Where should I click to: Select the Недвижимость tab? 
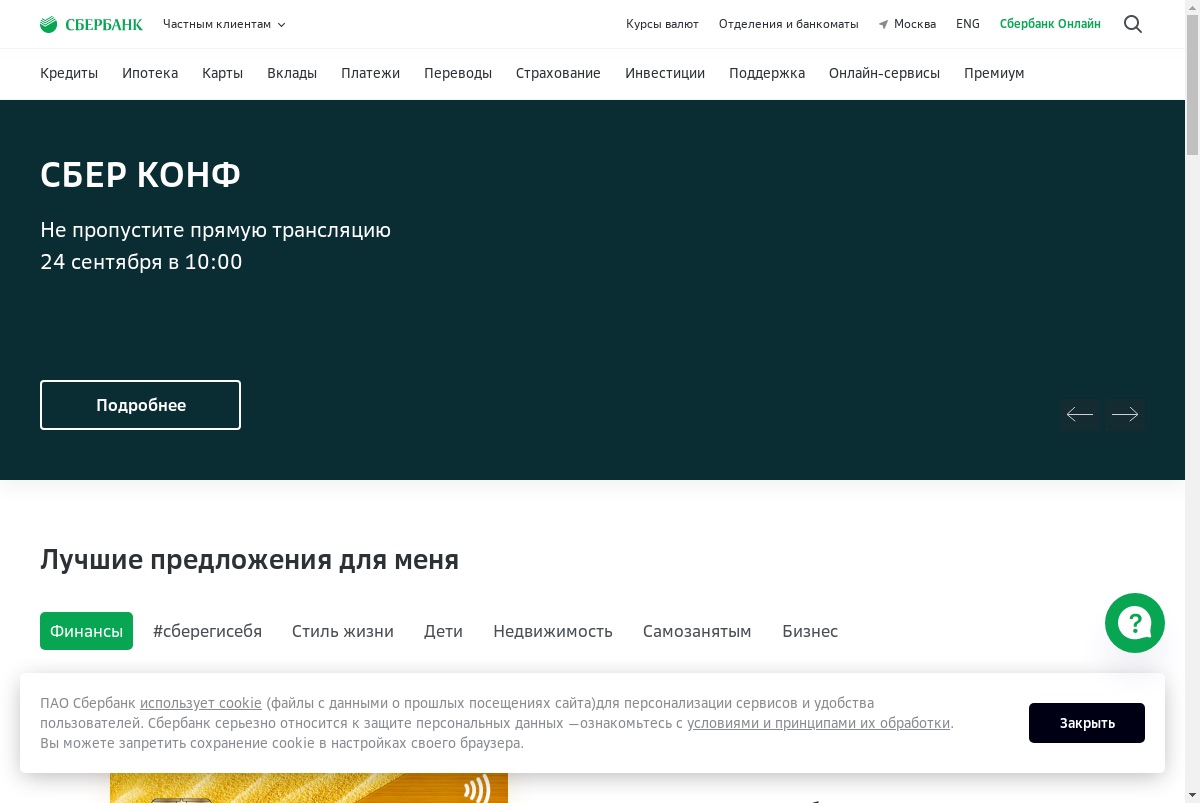(553, 631)
